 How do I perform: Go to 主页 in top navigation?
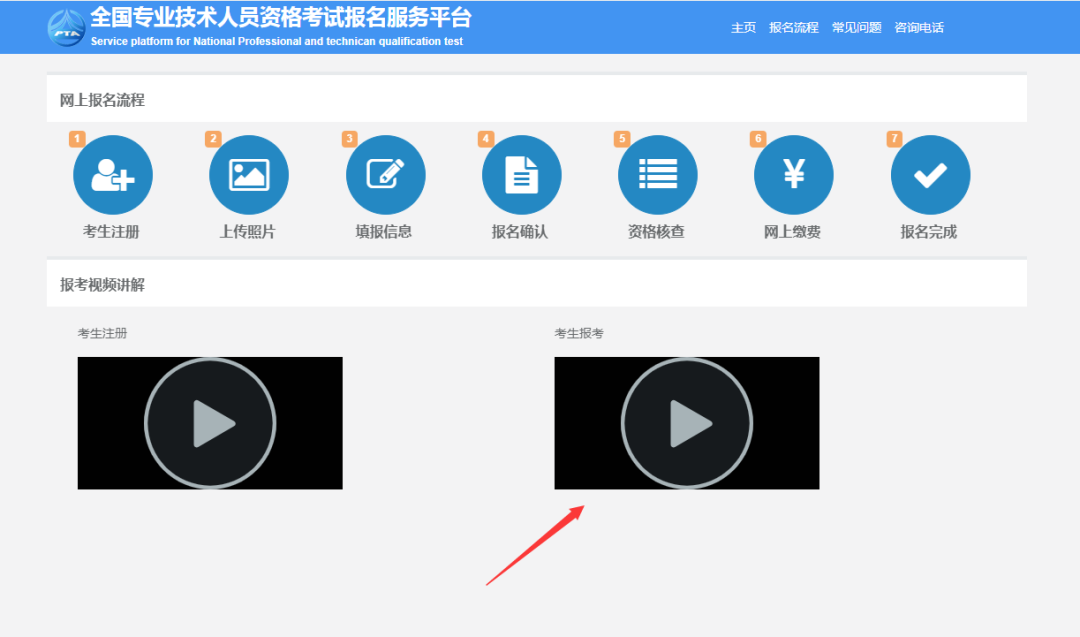pyautogui.click(x=743, y=28)
